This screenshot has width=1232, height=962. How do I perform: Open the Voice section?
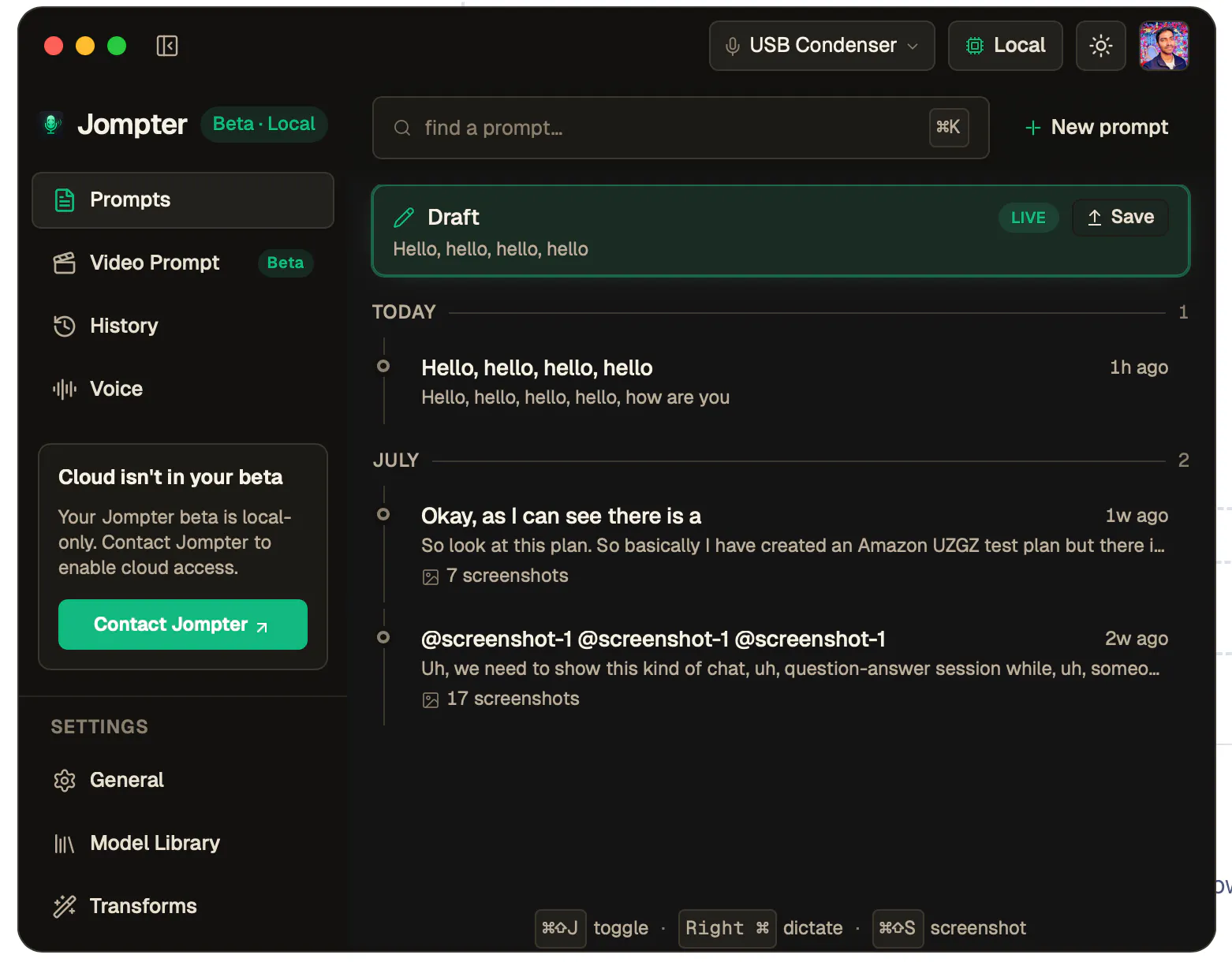point(183,389)
